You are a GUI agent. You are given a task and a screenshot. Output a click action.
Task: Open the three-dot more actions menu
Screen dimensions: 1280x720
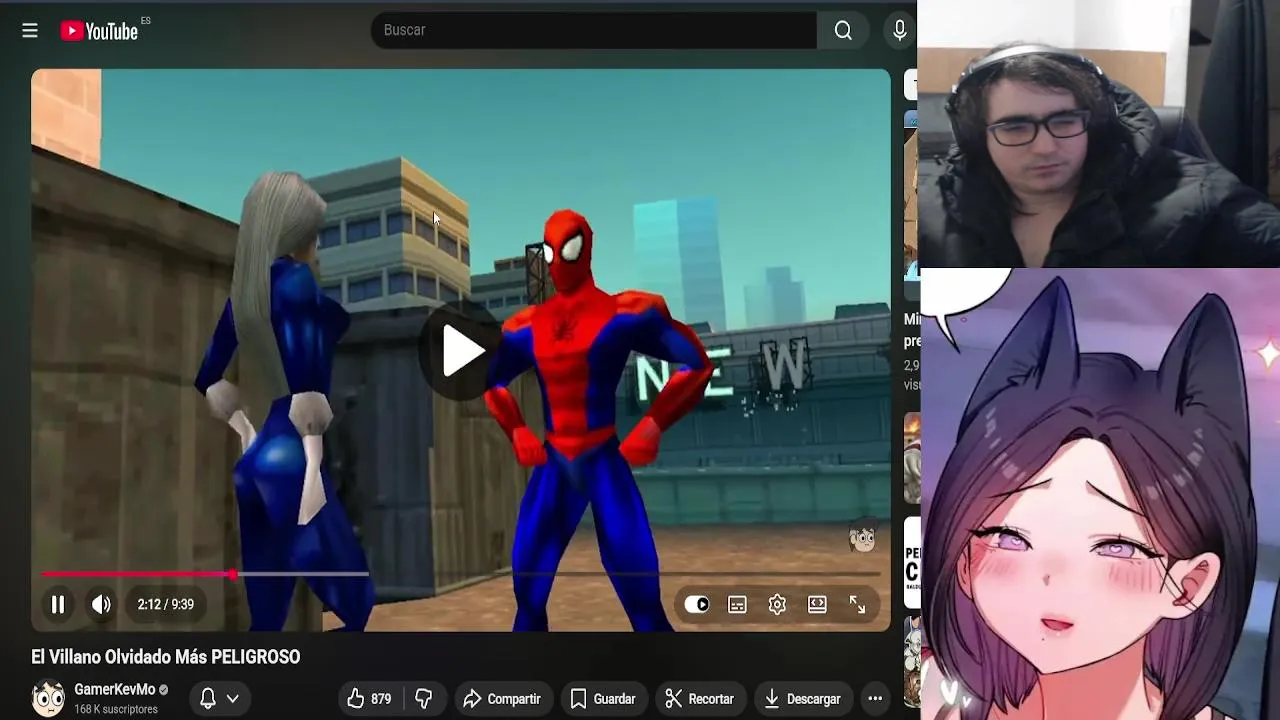(875, 699)
